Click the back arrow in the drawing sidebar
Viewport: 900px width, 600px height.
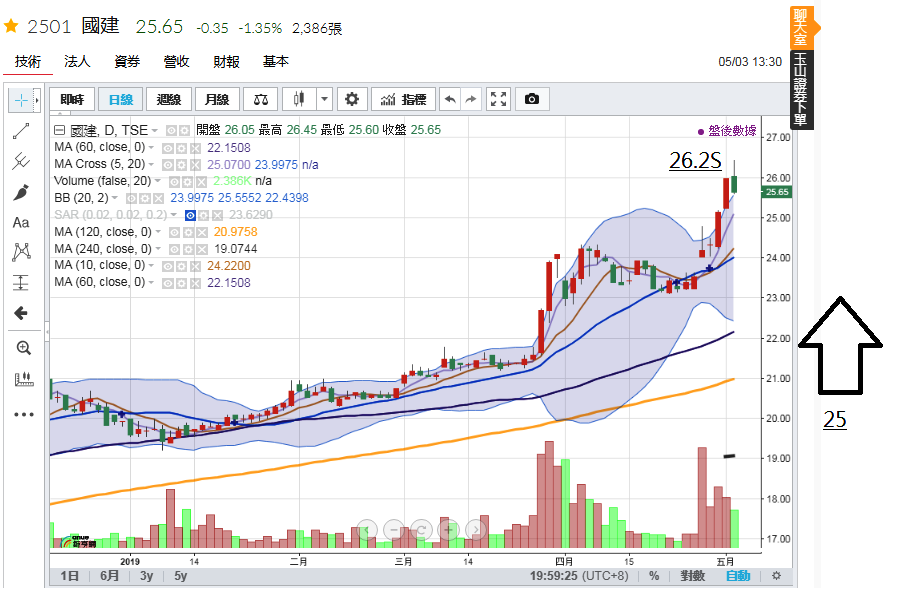(21, 313)
